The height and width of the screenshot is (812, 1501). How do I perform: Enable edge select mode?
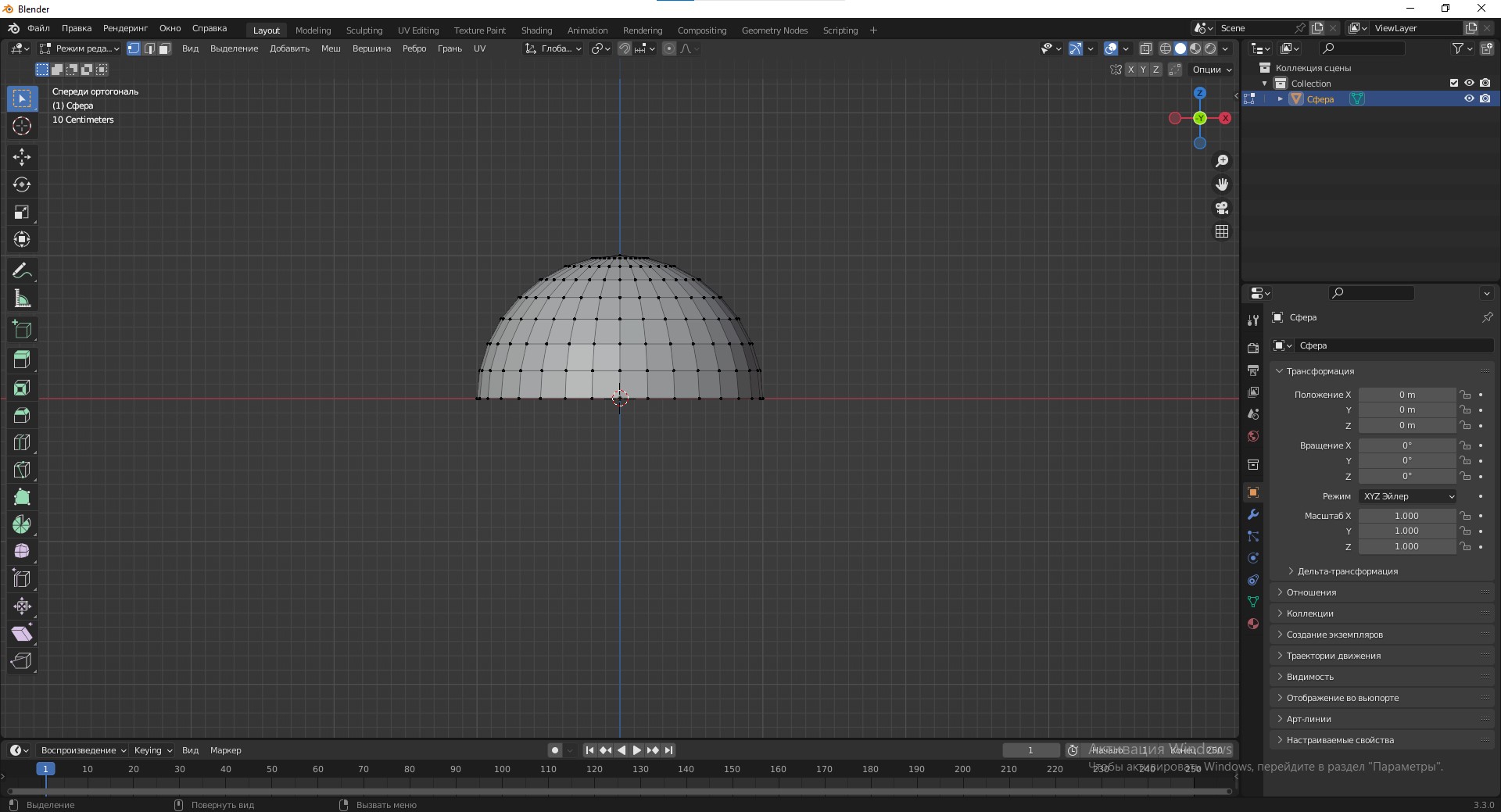[149, 48]
